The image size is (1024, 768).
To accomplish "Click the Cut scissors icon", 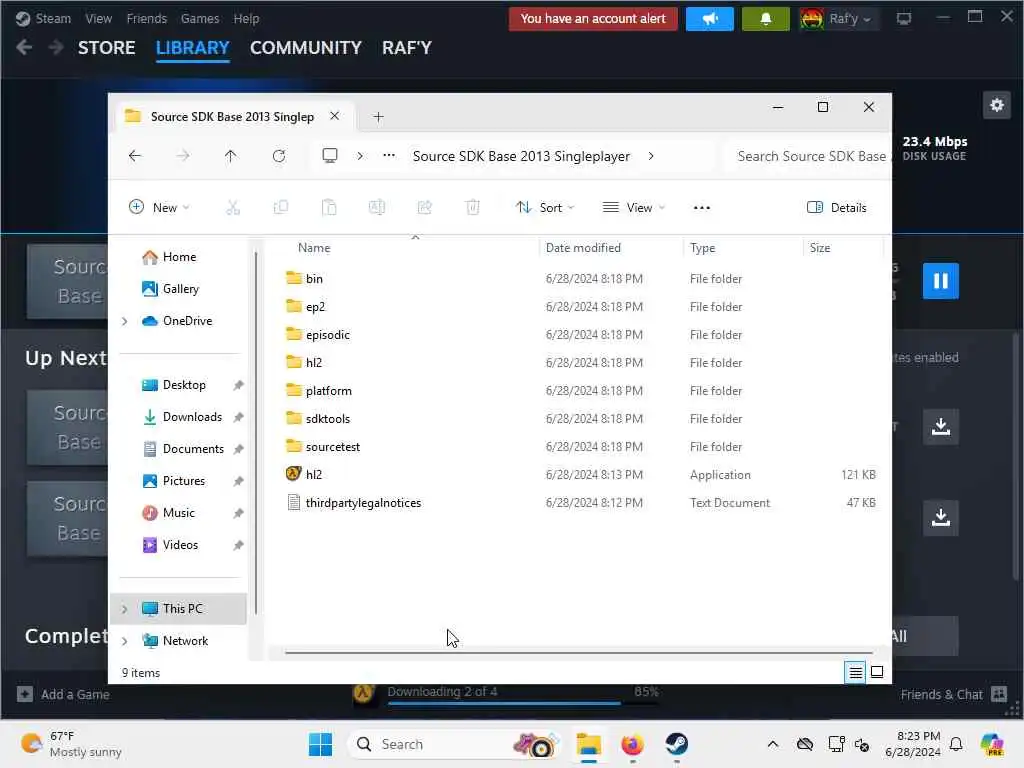I will 232,208.
